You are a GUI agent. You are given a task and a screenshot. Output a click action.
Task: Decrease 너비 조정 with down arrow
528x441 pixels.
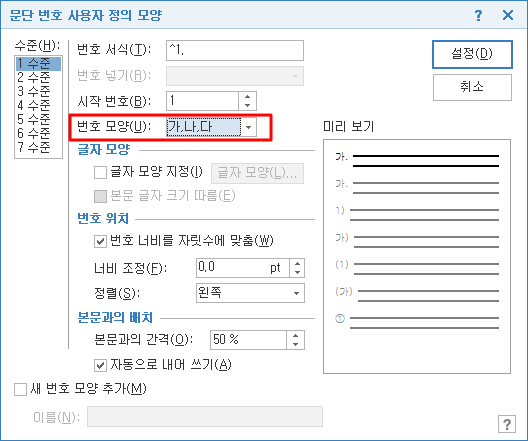click(x=297, y=272)
